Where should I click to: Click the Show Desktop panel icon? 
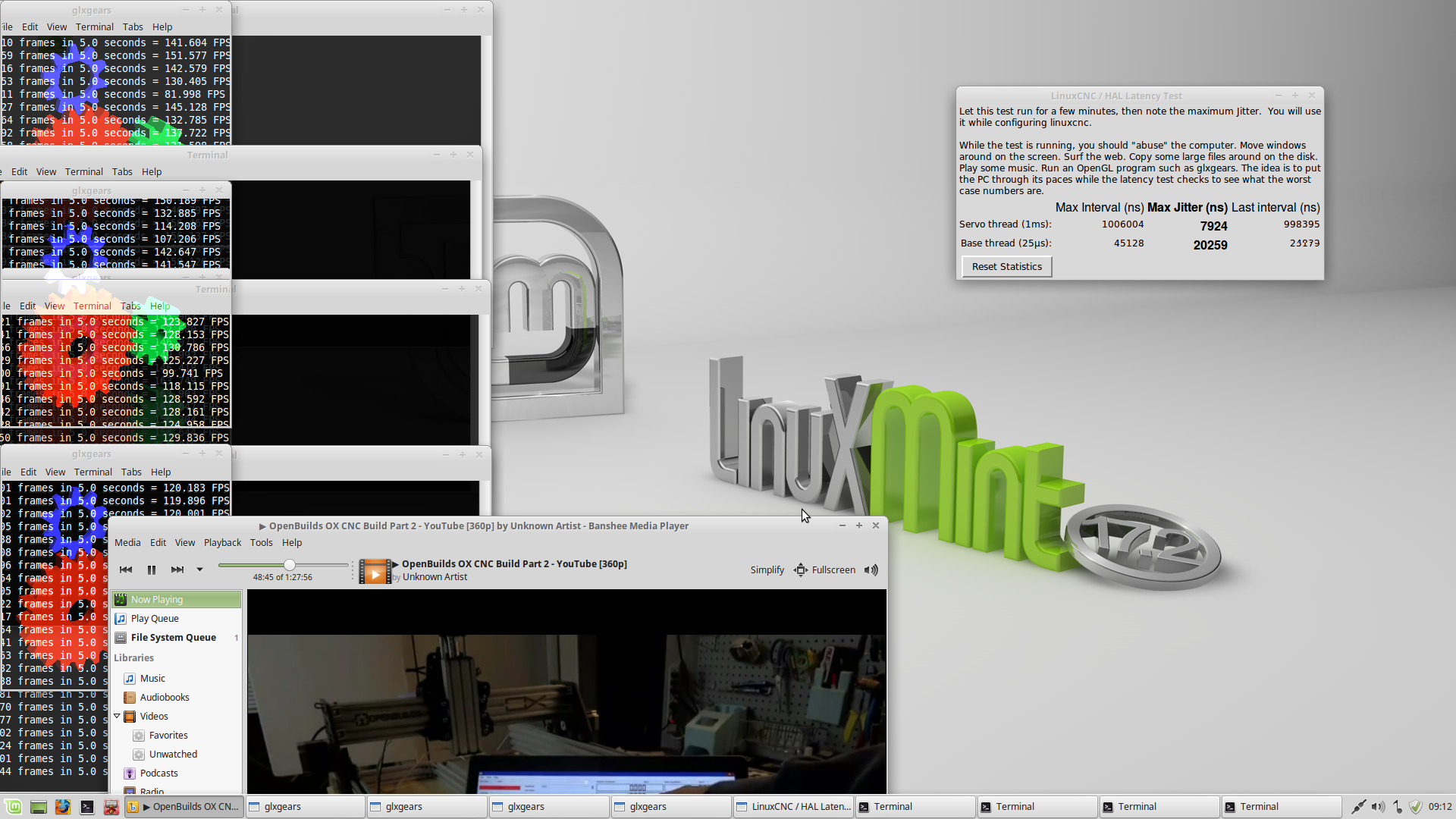coord(38,807)
